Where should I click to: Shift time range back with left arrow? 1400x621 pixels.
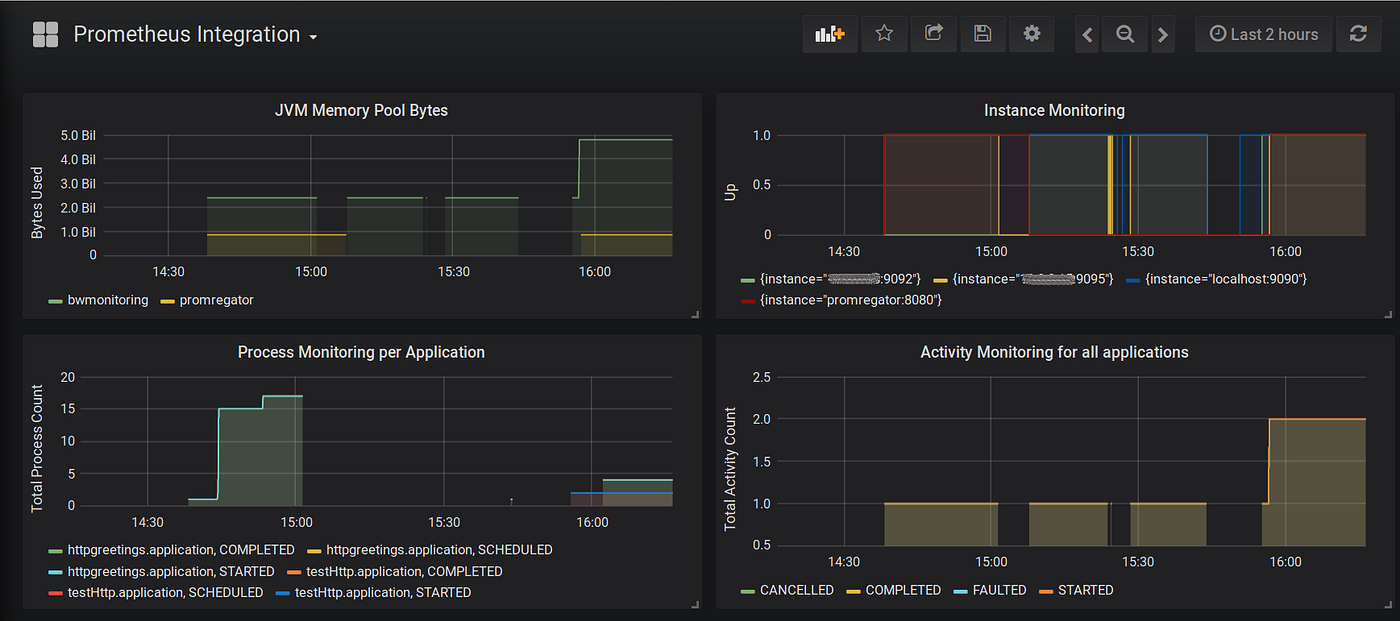[1086, 33]
